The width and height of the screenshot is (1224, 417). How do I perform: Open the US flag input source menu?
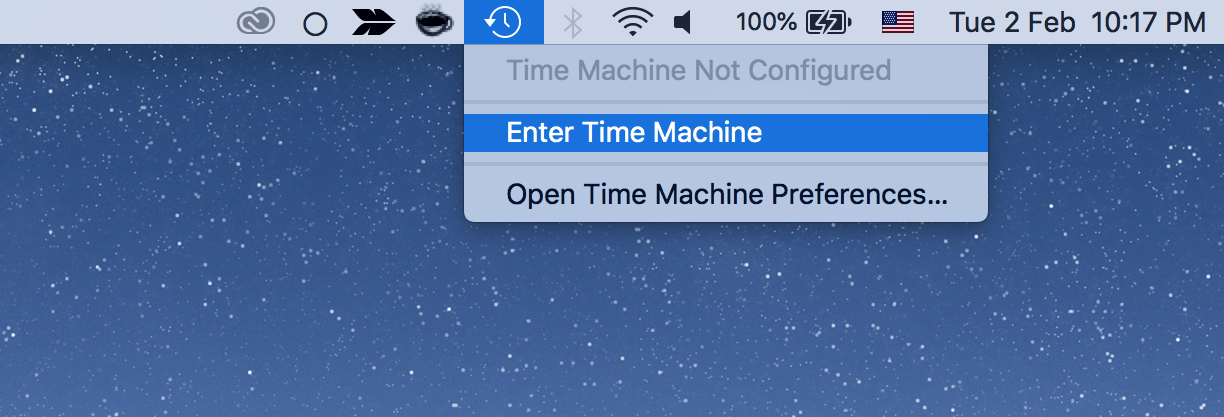(x=898, y=22)
